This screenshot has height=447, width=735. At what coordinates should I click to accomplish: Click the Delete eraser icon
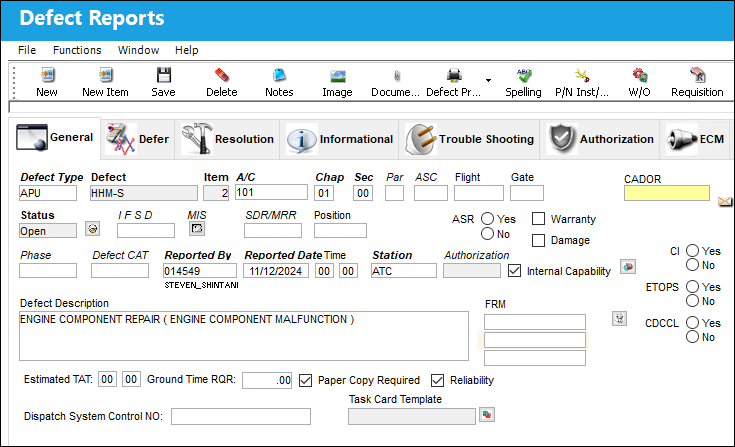[222, 75]
